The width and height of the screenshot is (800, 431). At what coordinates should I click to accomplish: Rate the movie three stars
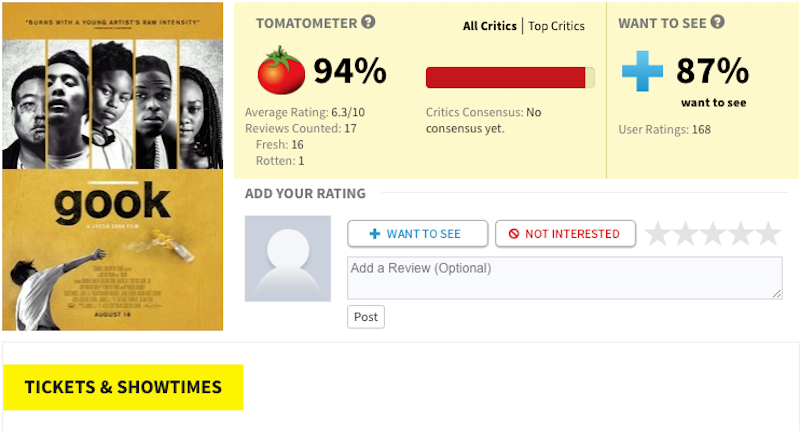(713, 234)
